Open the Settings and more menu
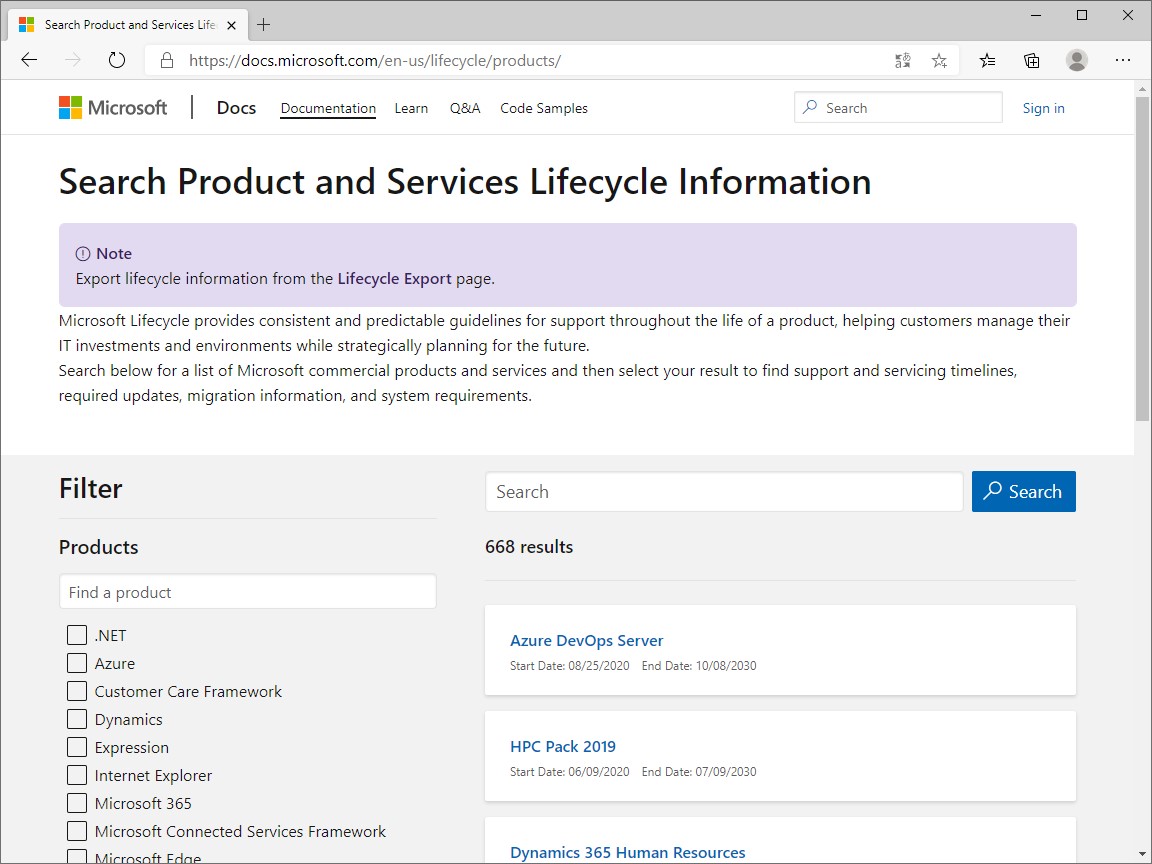 click(x=1123, y=60)
